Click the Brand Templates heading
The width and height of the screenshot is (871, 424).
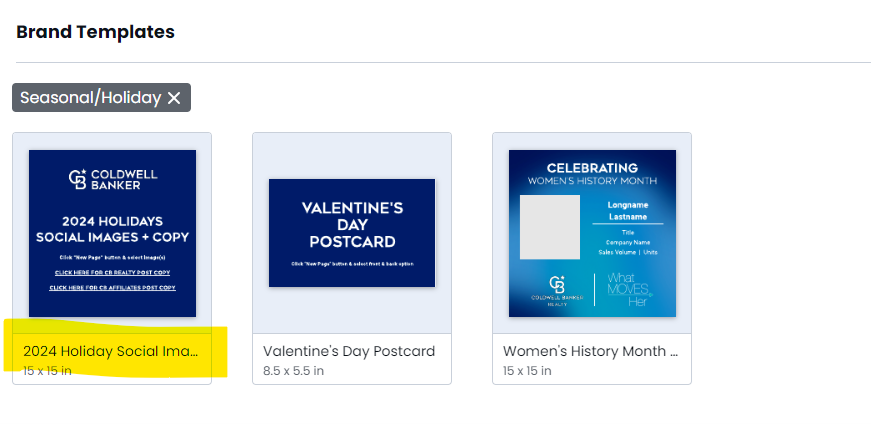tap(96, 32)
